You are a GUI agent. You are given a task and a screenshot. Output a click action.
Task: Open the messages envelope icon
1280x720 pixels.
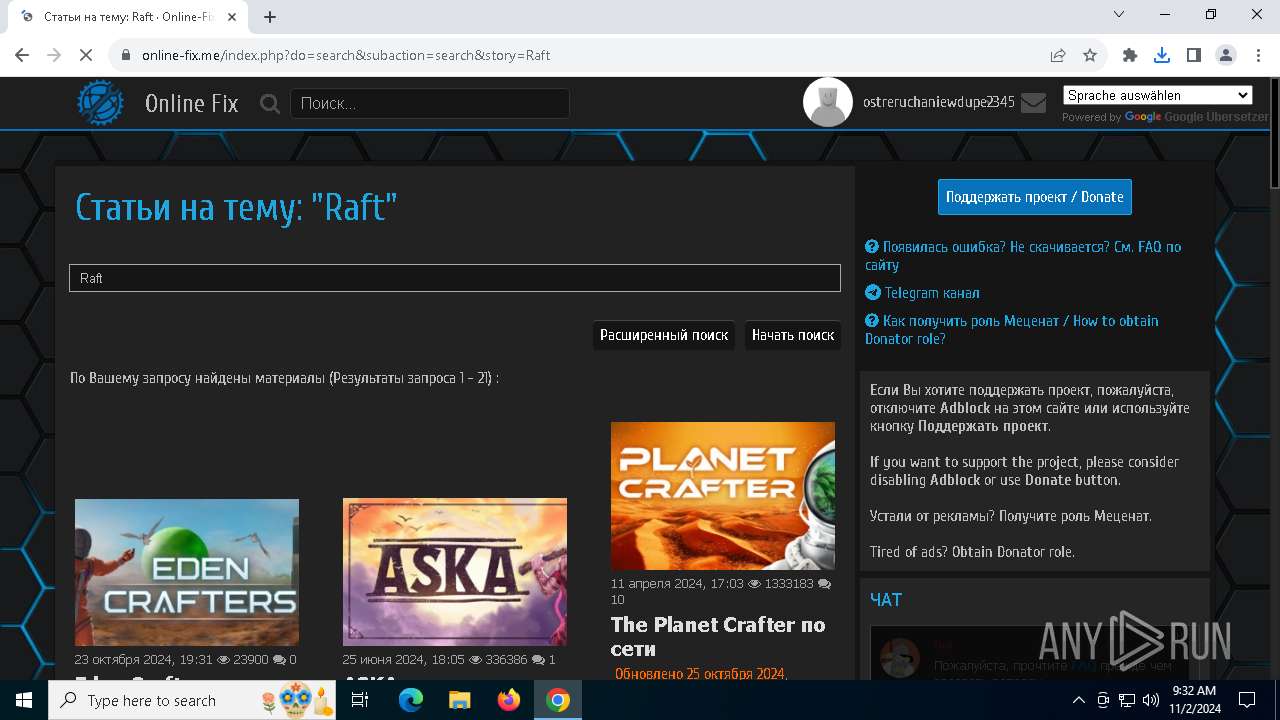1034,103
